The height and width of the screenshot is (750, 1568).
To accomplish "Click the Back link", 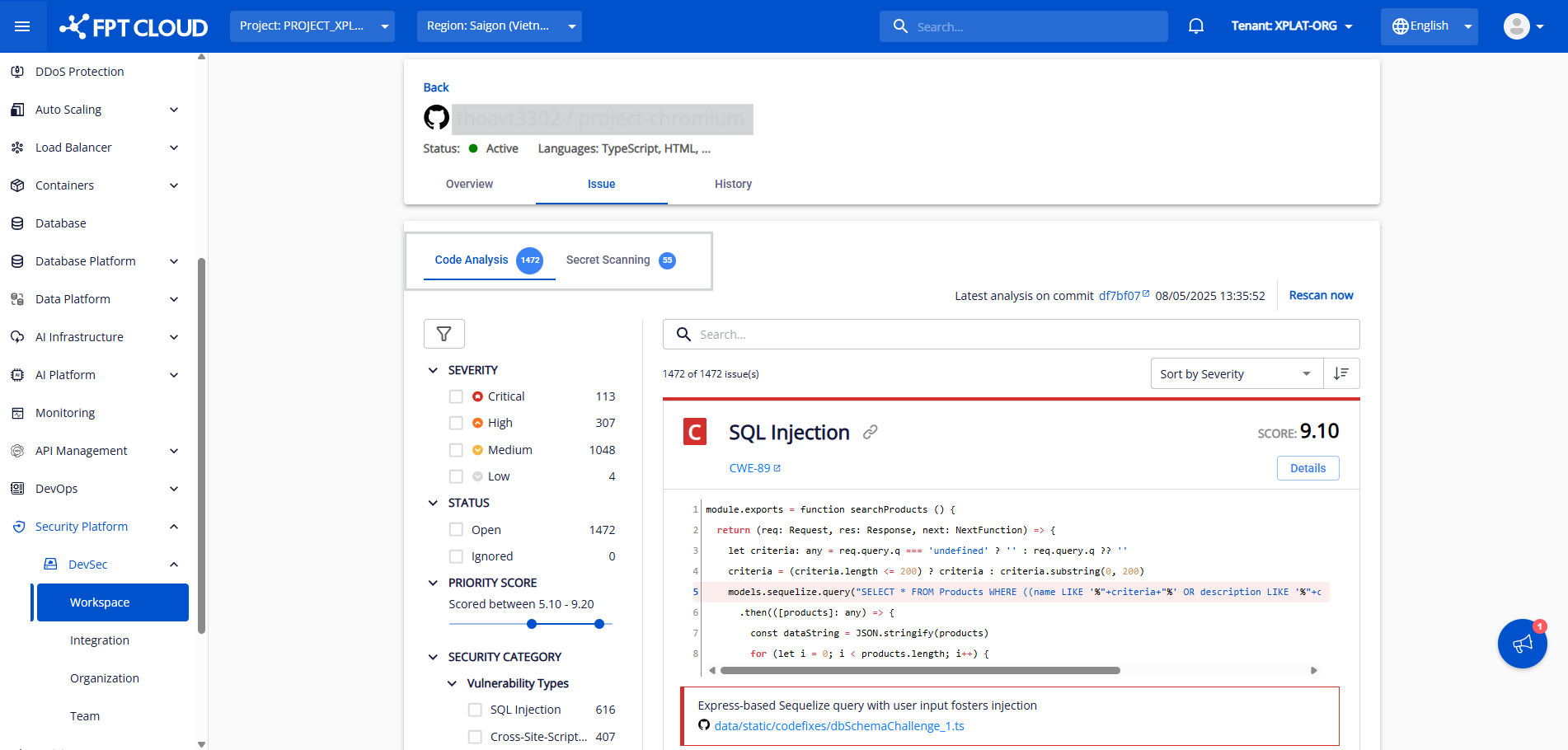I will pos(436,87).
